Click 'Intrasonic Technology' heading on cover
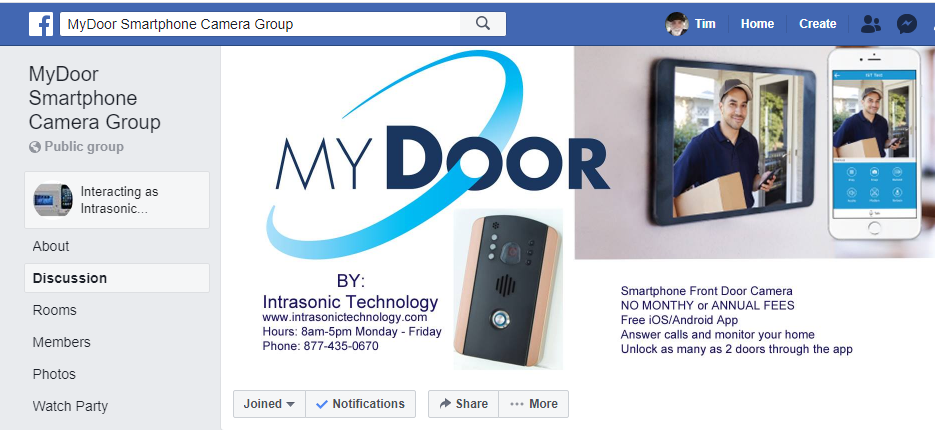 tap(351, 301)
